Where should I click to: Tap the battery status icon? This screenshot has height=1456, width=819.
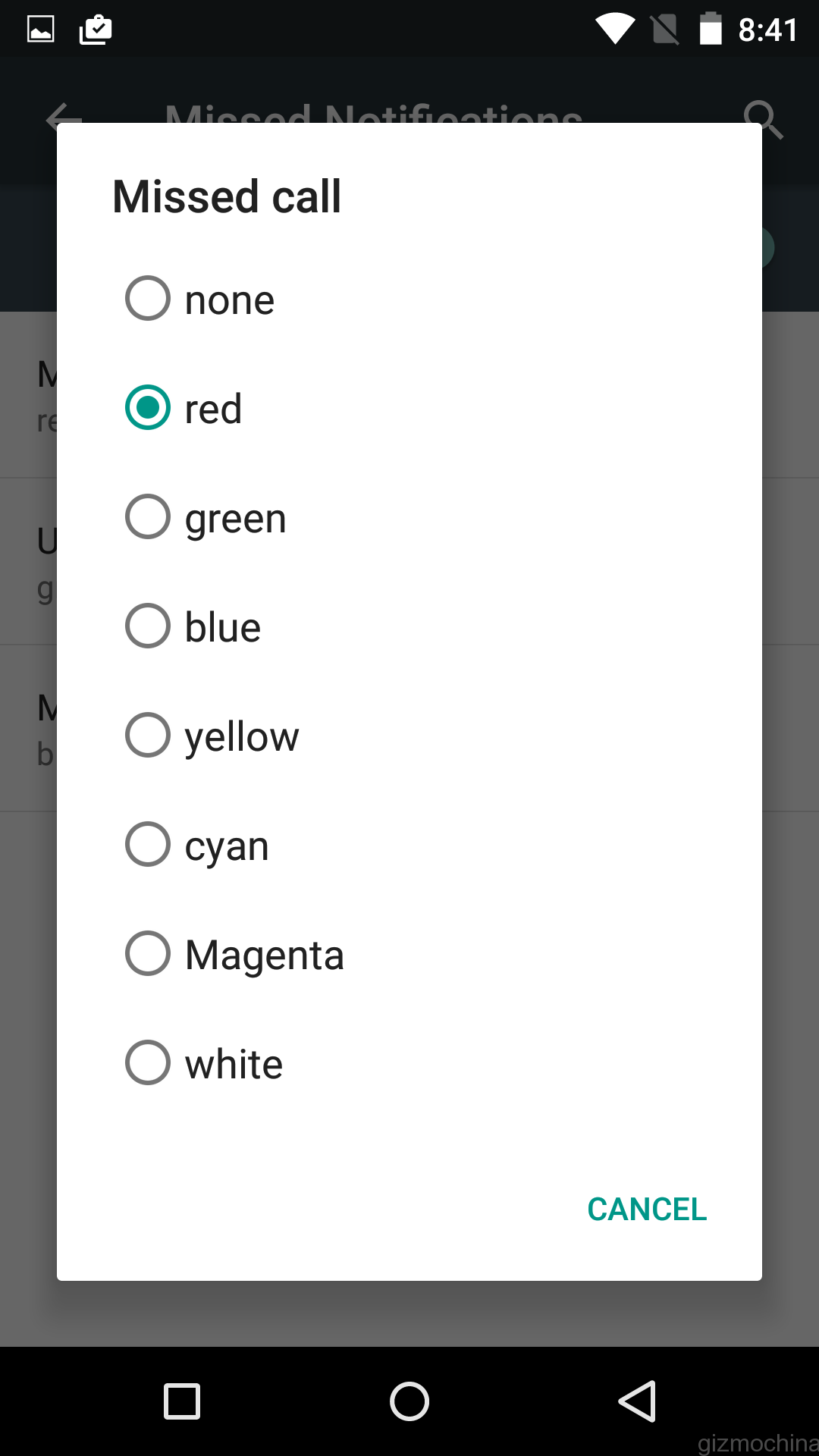[711, 29]
